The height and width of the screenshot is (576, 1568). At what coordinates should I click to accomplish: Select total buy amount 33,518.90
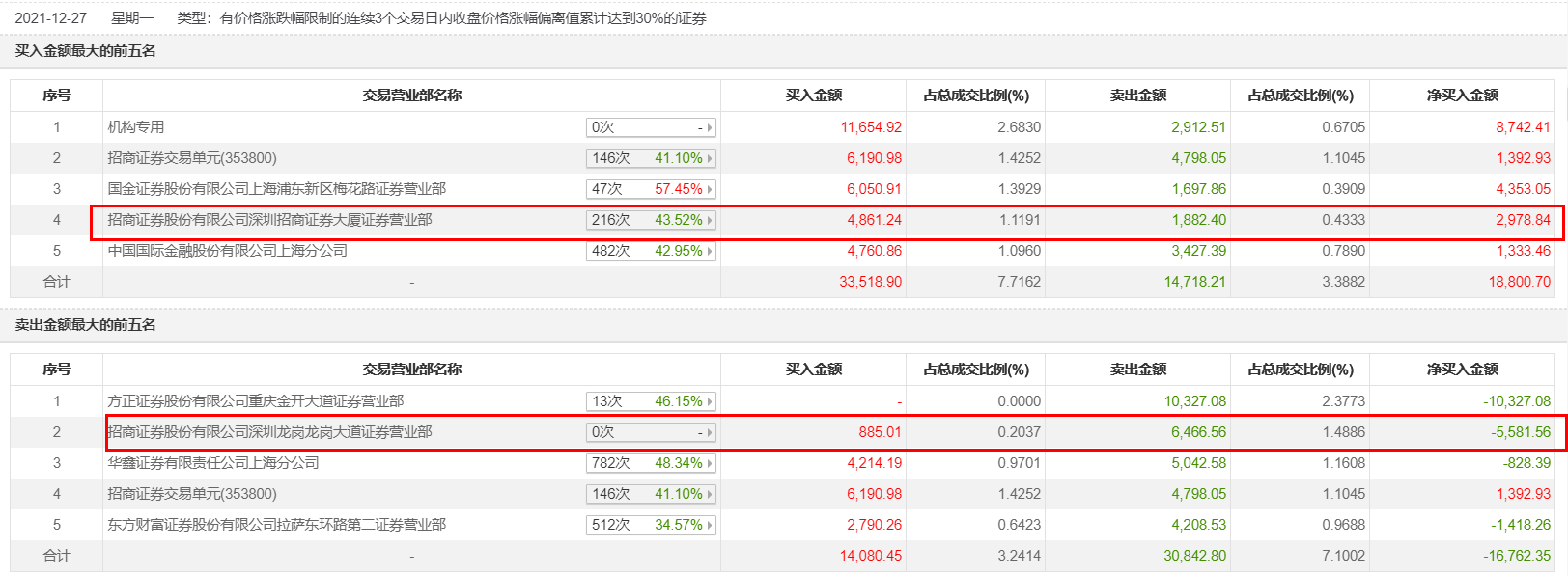coord(871,282)
